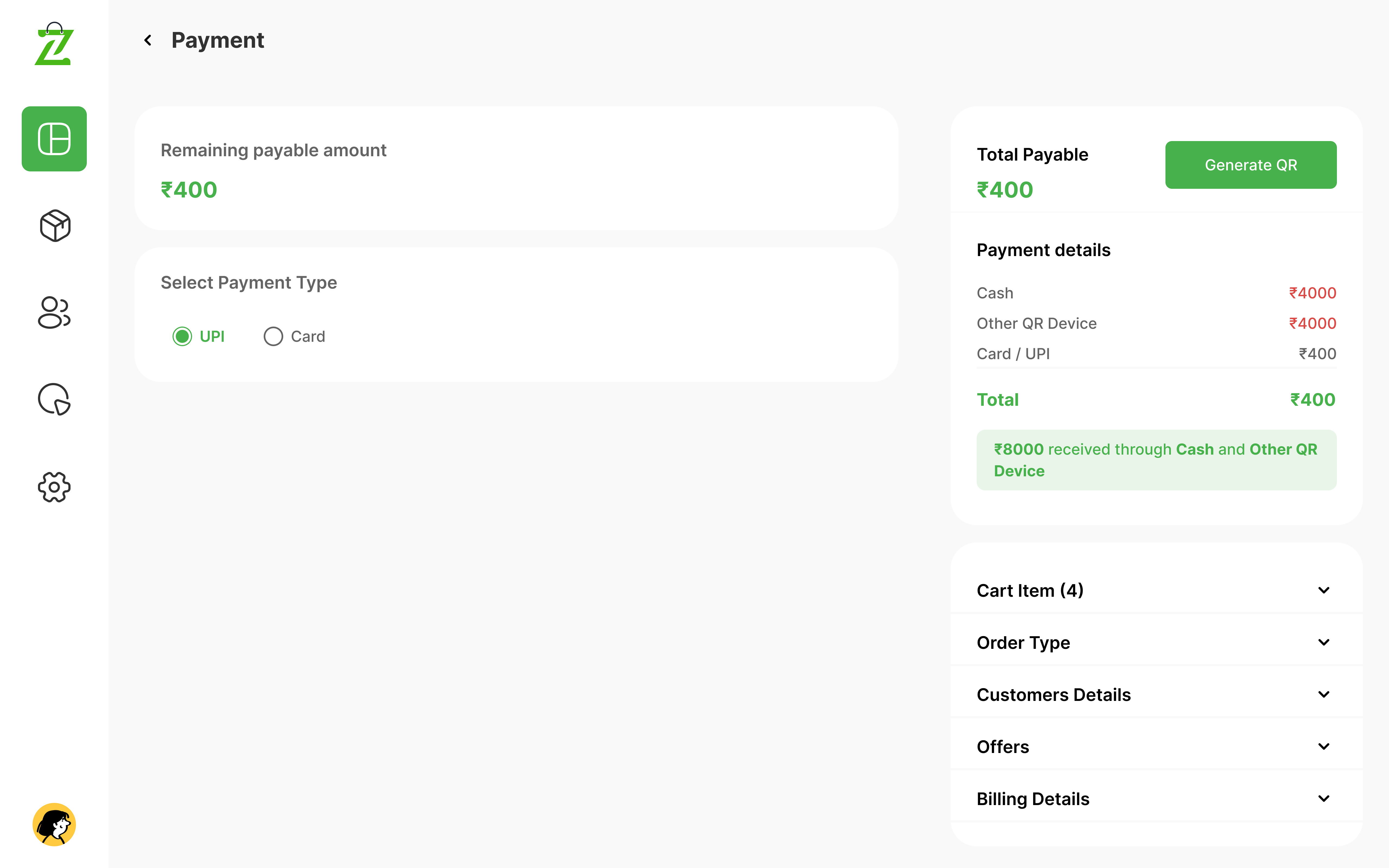Click the Other QR Device label
1389x868 pixels.
[x=1037, y=323]
